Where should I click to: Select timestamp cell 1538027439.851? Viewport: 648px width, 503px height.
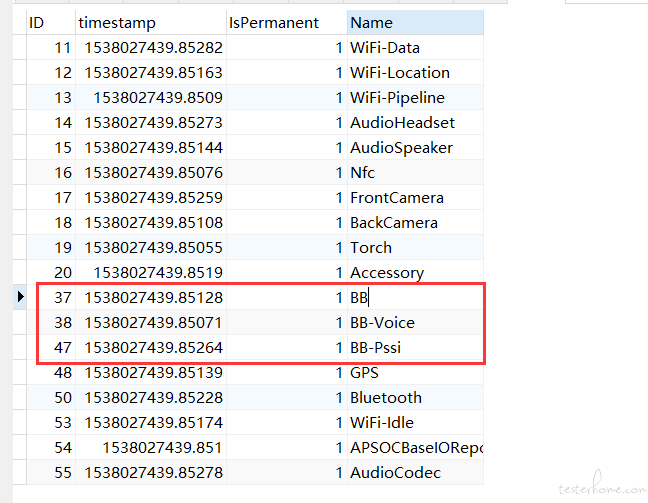pyautogui.click(x=151, y=447)
